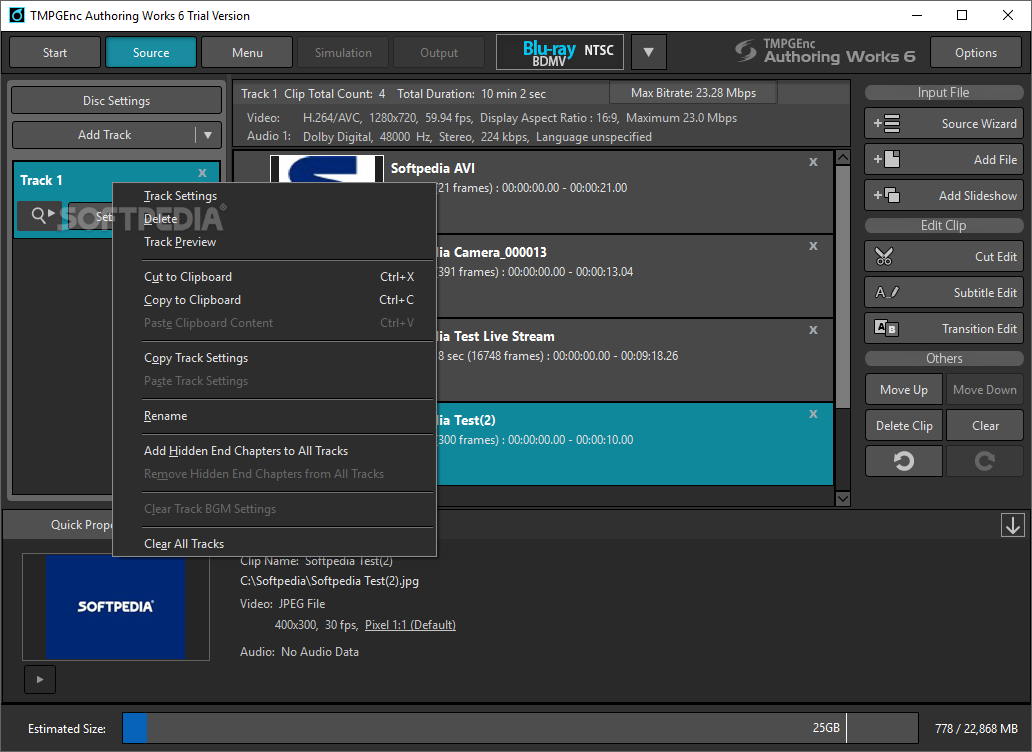The width and height of the screenshot is (1032, 752).
Task: Click the Subtitle Edit pen icon
Action: pos(887,292)
